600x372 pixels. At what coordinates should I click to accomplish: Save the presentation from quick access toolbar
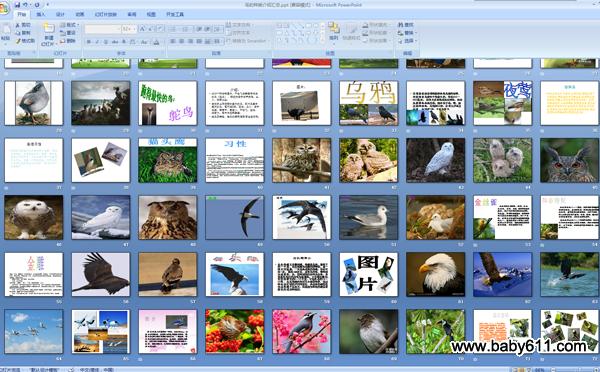coord(17,5)
